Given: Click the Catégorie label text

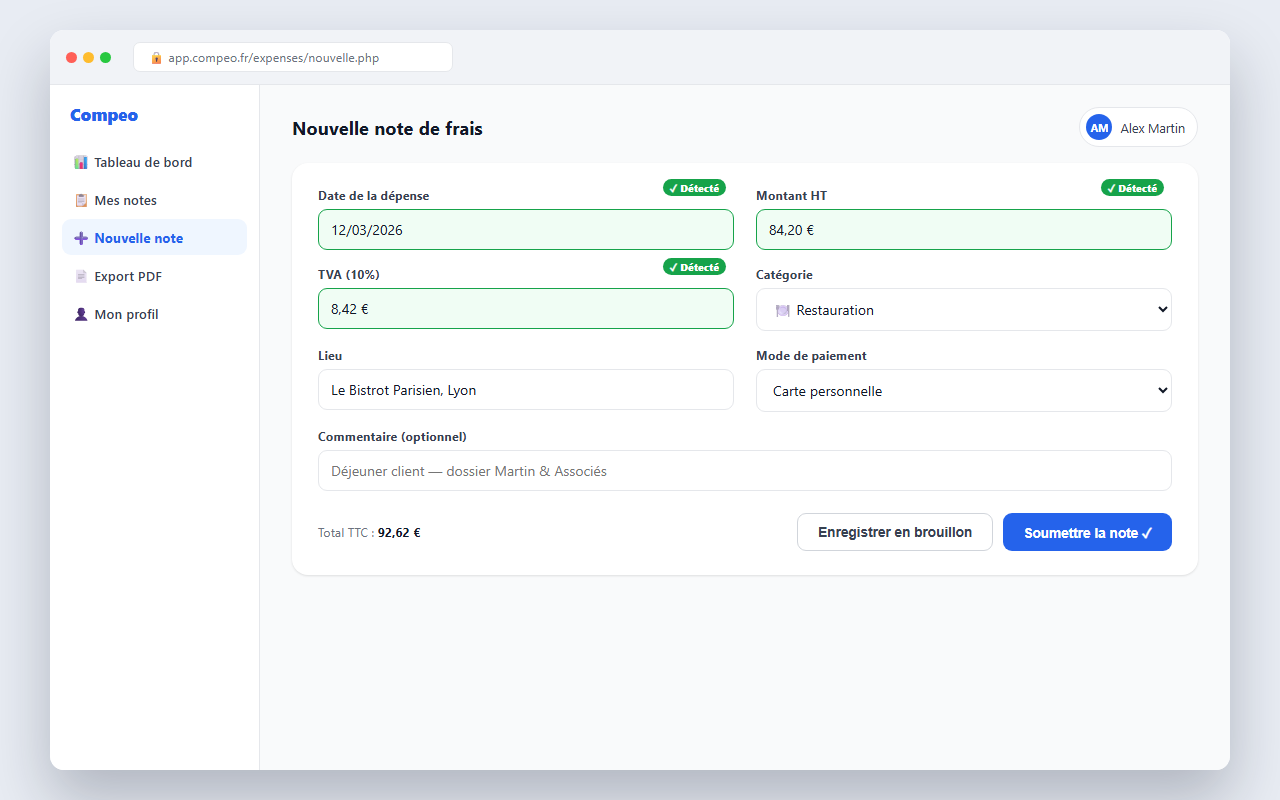Looking at the screenshot, I should (x=784, y=275).
